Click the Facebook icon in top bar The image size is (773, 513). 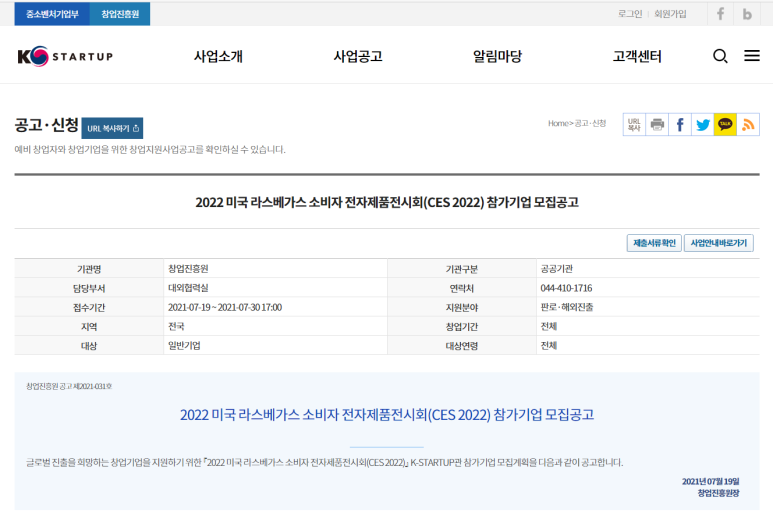pos(720,14)
